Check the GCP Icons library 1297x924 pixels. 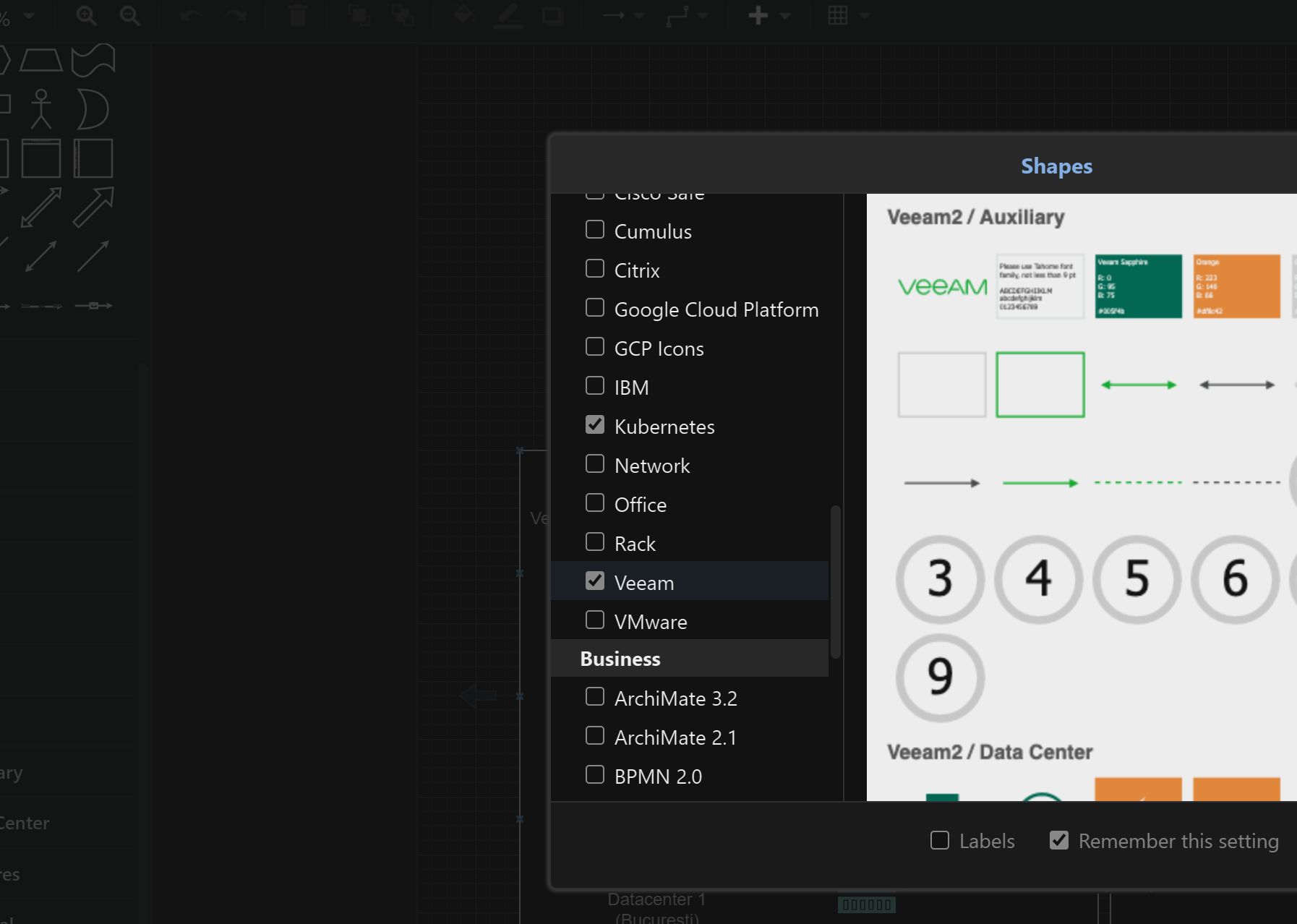[x=595, y=347]
